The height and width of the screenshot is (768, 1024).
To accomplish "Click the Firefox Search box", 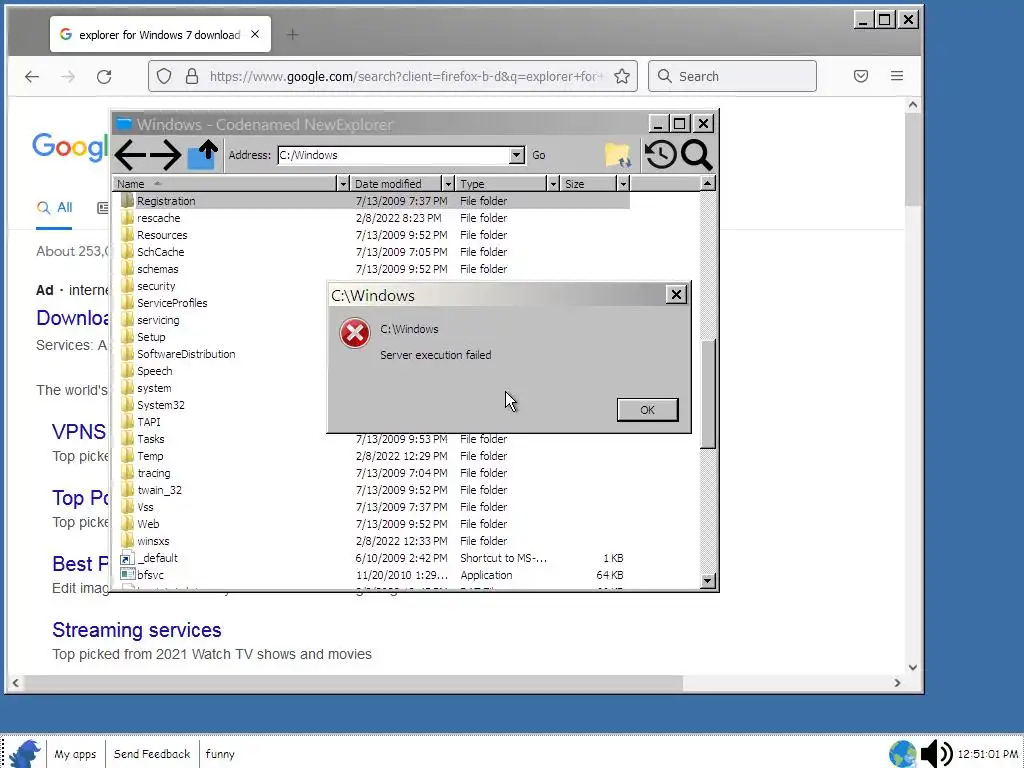I will click(x=732, y=76).
